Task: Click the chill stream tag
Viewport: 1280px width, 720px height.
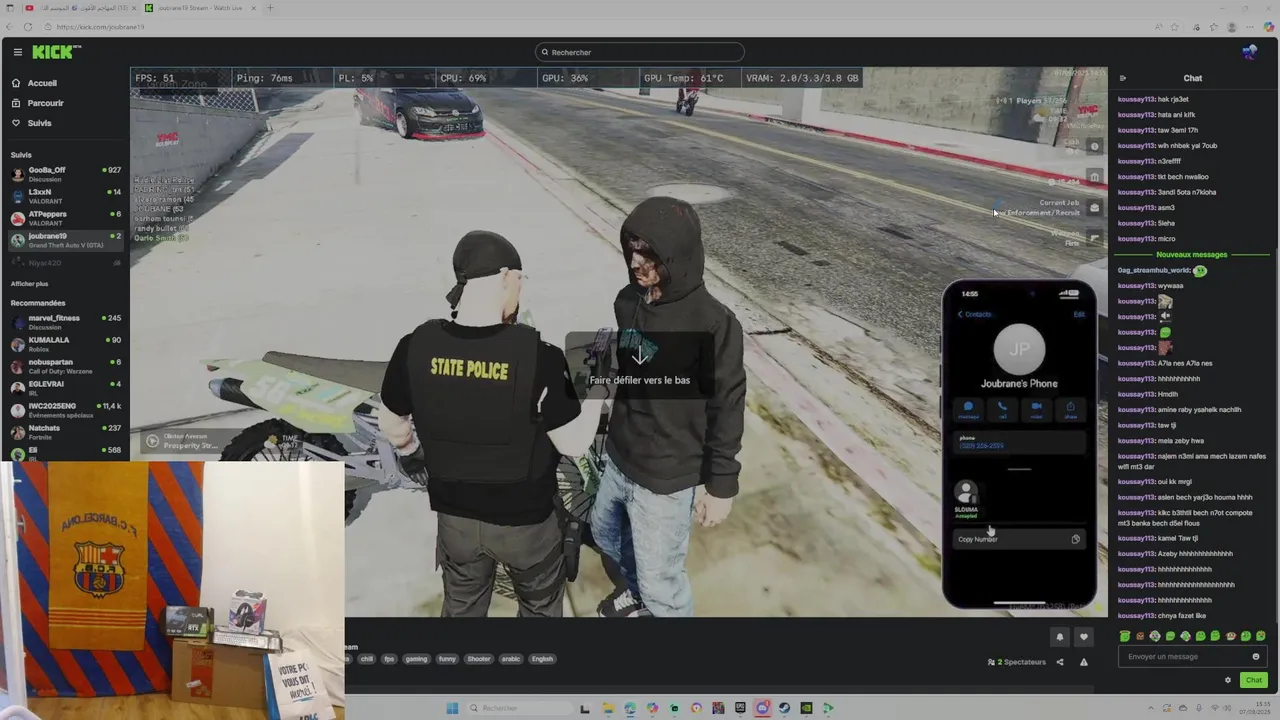Action: click(x=367, y=659)
